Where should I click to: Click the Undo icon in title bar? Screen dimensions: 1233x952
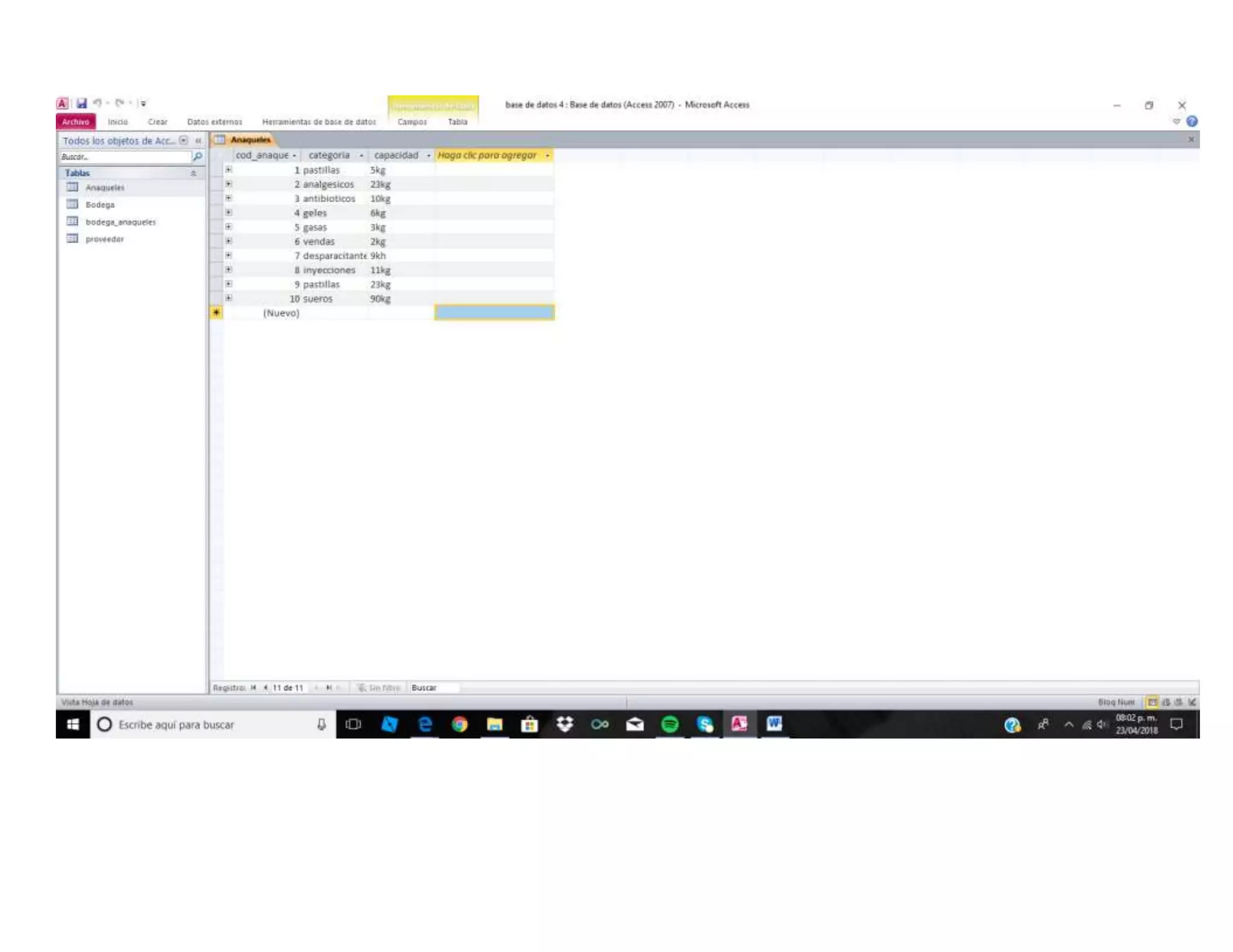tap(97, 104)
